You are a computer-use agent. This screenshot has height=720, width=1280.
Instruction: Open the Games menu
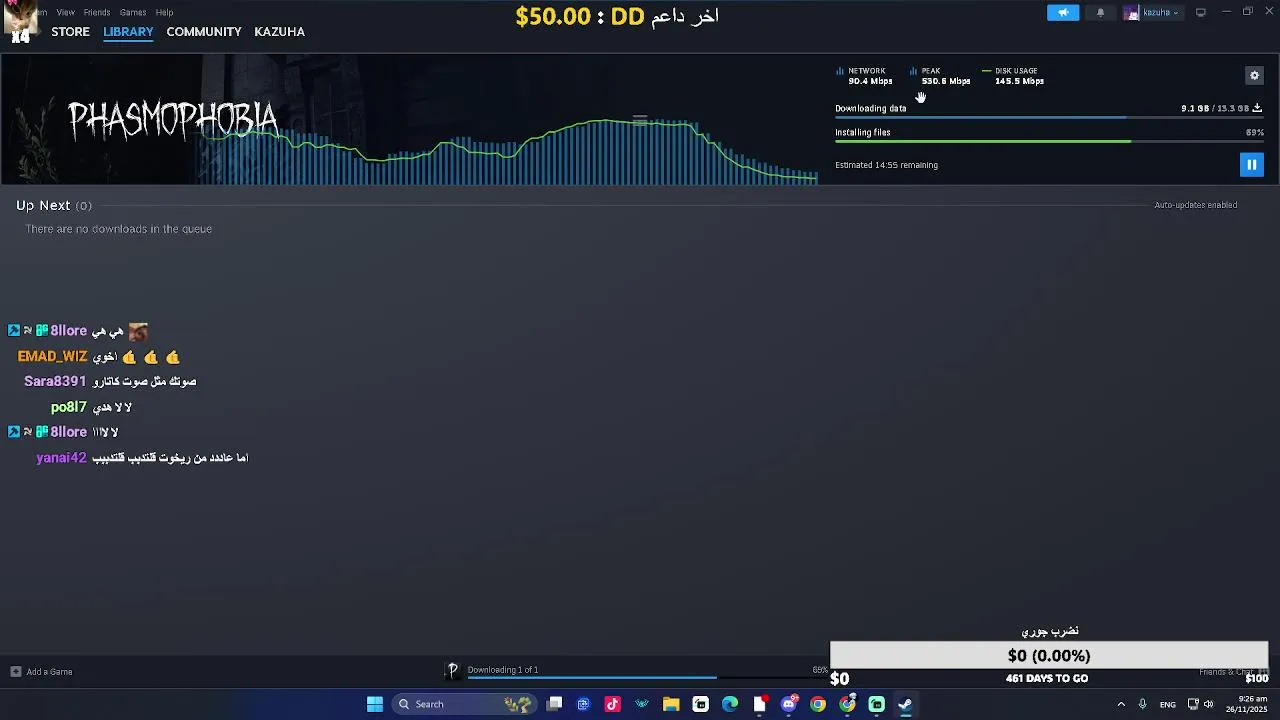coord(133,12)
